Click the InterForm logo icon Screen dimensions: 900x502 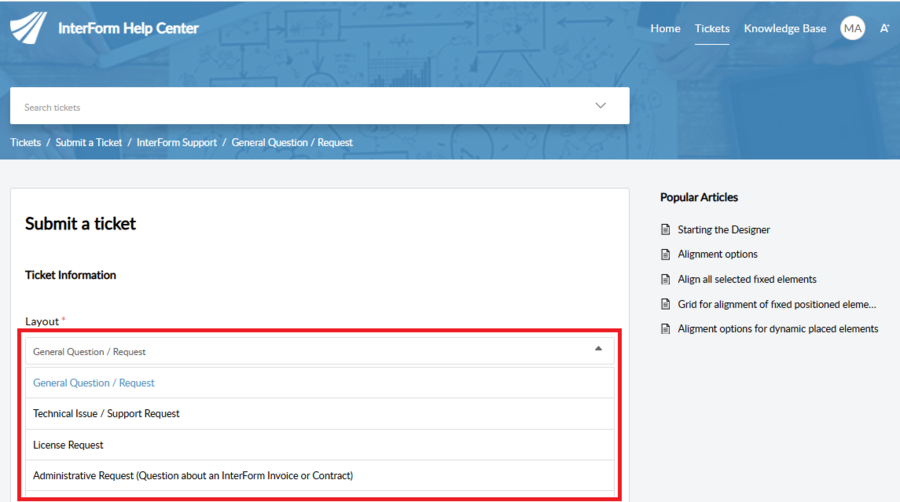point(28,28)
